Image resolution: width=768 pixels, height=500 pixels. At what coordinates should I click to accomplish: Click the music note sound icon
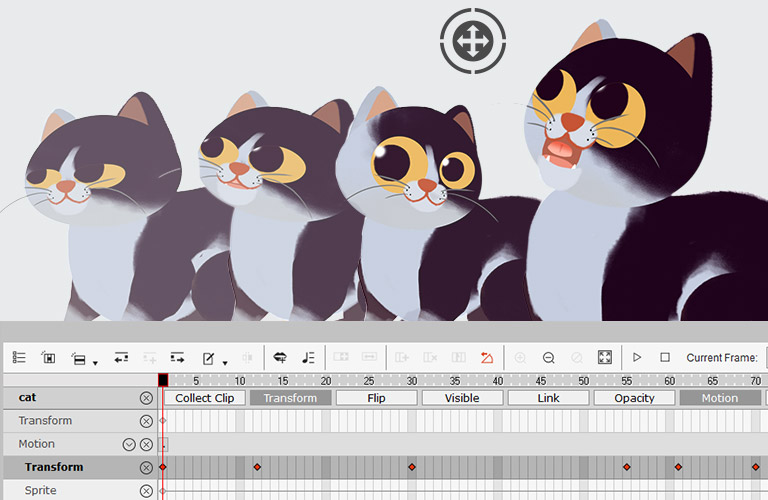pyautogui.click(x=308, y=357)
